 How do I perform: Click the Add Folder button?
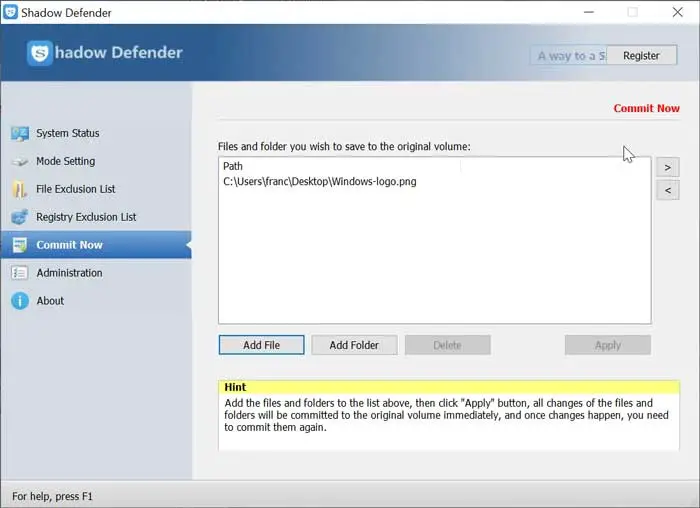coord(354,345)
